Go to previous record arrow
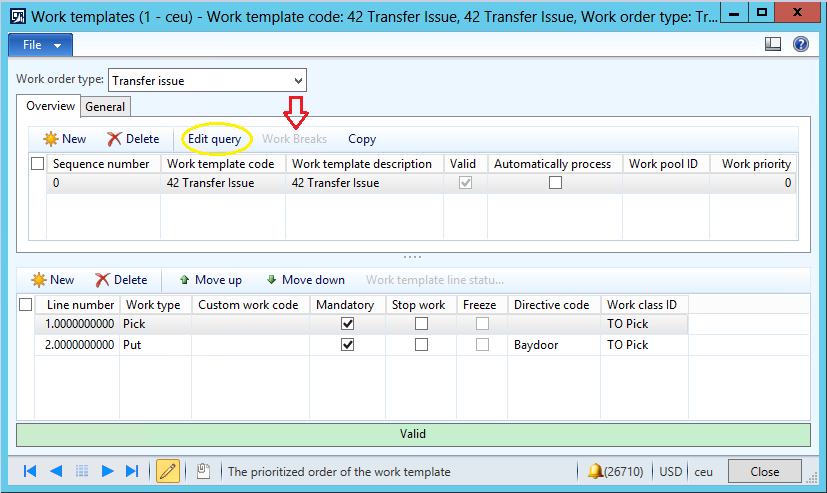The width and height of the screenshot is (827, 493). point(56,471)
